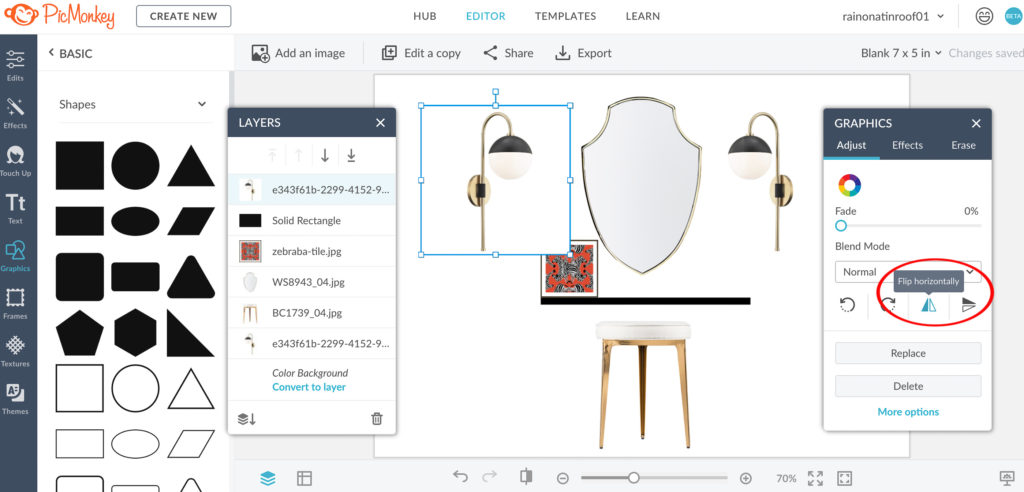The width and height of the screenshot is (1024, 492).
Task: Open the Textures tool
Action: pyautogui.click(x=15, y=352)
